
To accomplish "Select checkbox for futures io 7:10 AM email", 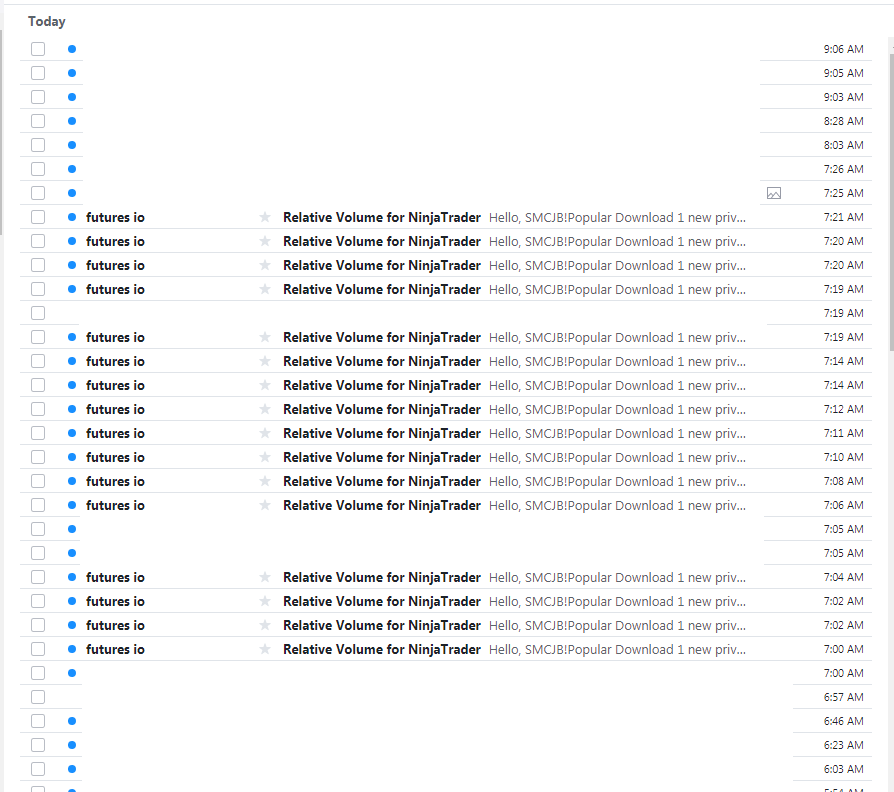I will click(x=38, y=457).
